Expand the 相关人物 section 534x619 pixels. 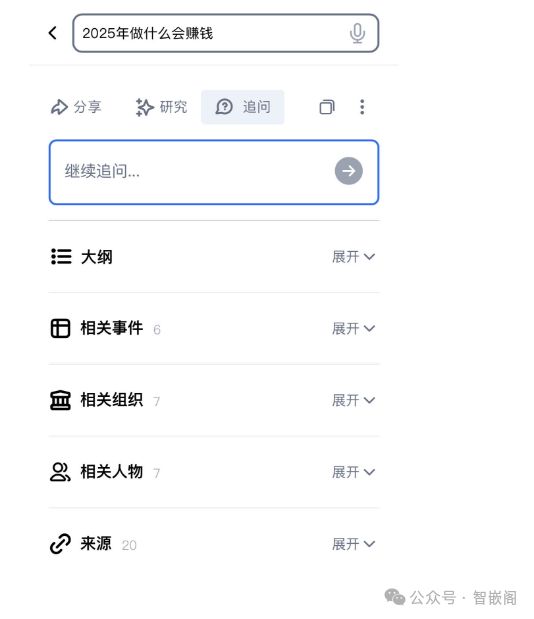click(x=353, y=472)
